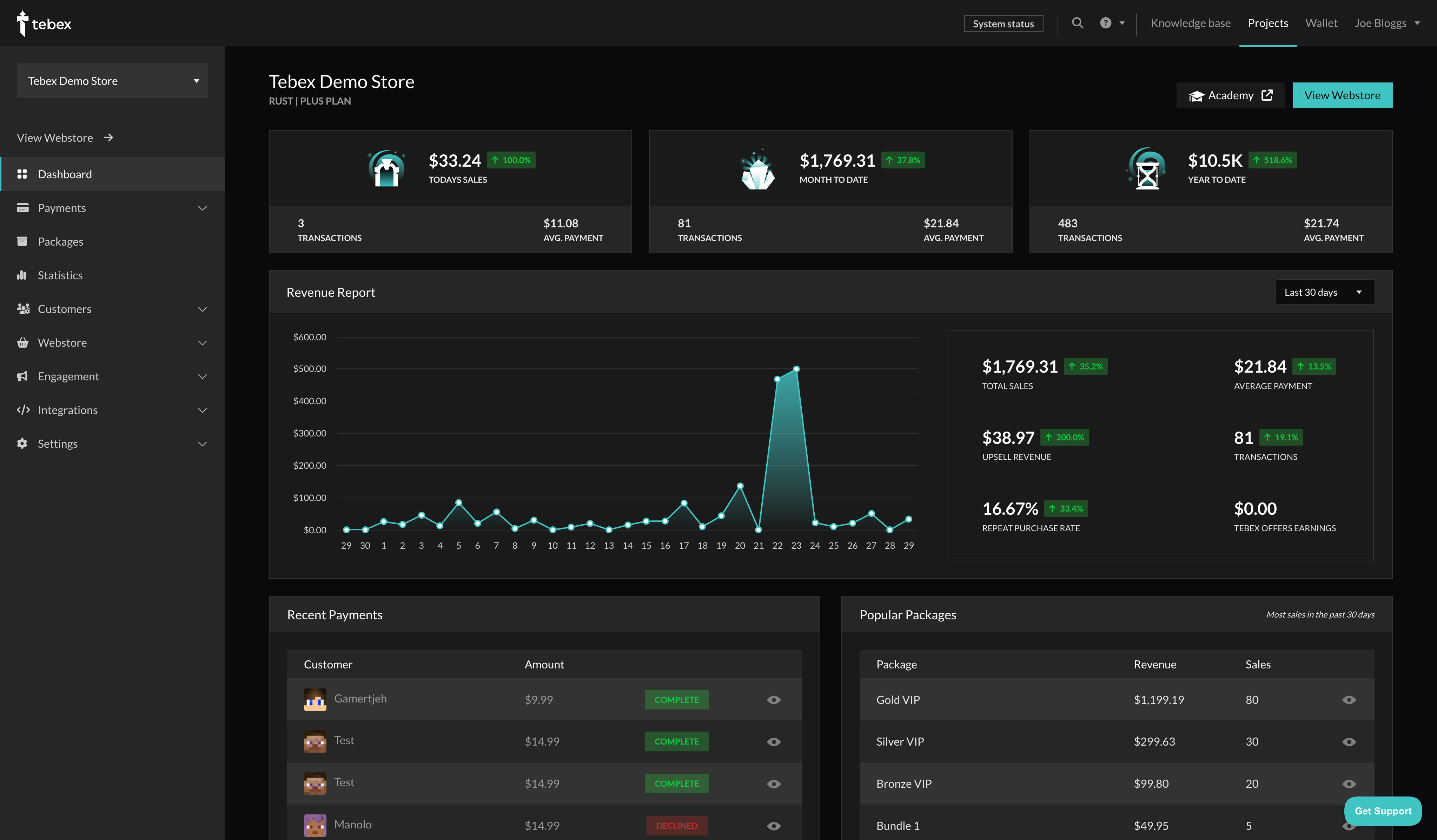Open the Academy link
This screenshot has width=1437, height=840.
click(x=1230, y=95)
